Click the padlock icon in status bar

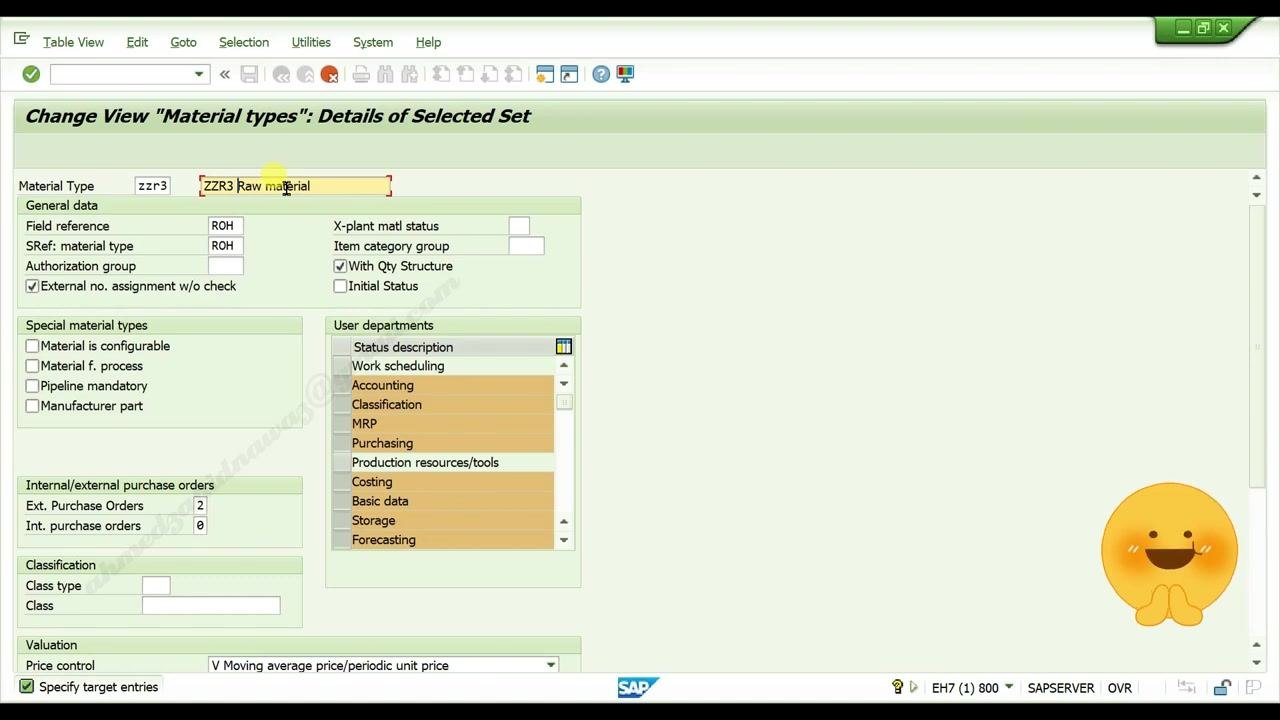(x=1222, y=687)
